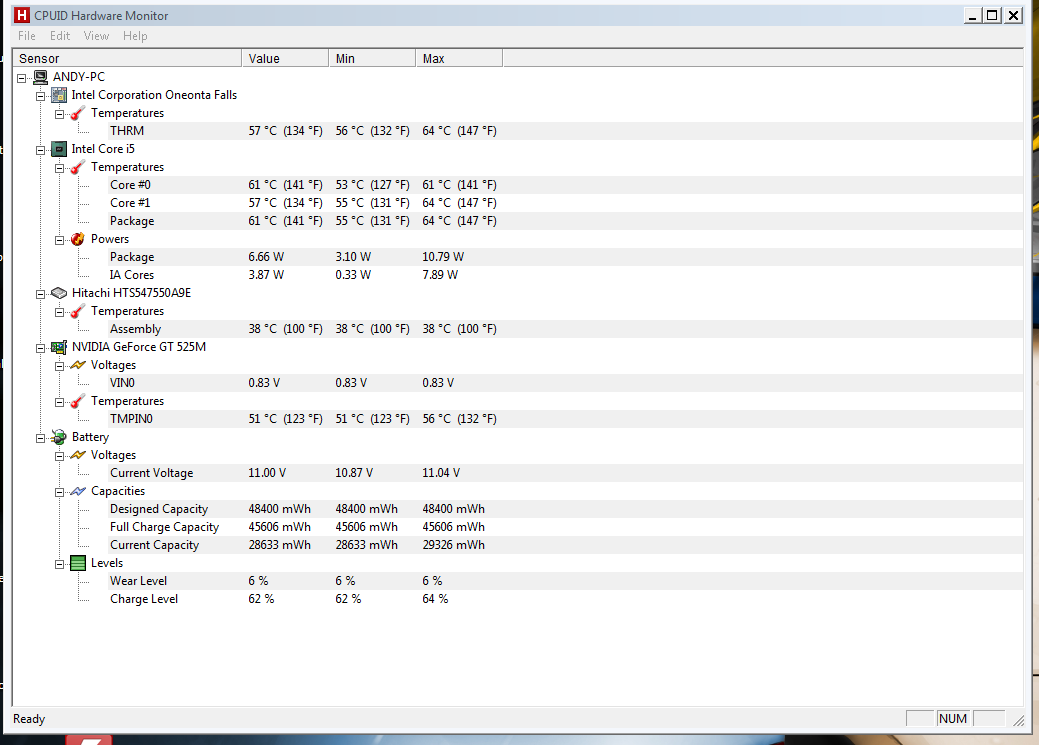The width and height of the screenshot is (1039, 745).
Task: Collapse the ANDY-PC root node
Action: click(22, 78)
